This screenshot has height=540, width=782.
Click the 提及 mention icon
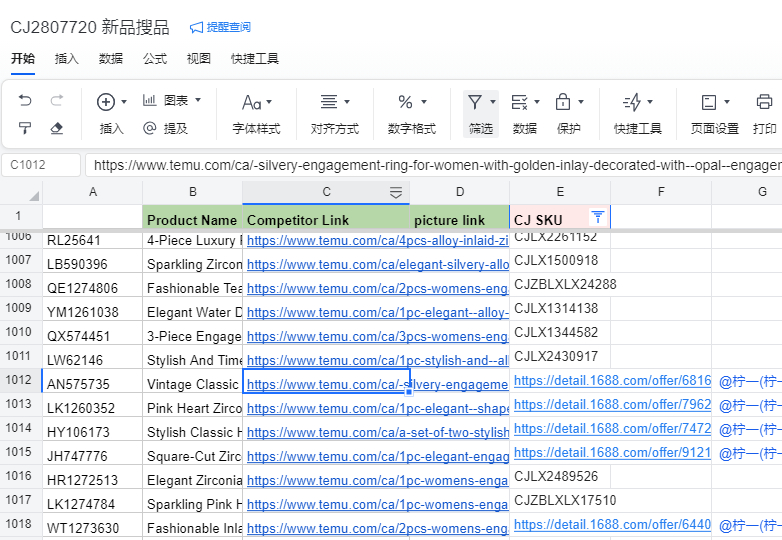coord(150,128)
